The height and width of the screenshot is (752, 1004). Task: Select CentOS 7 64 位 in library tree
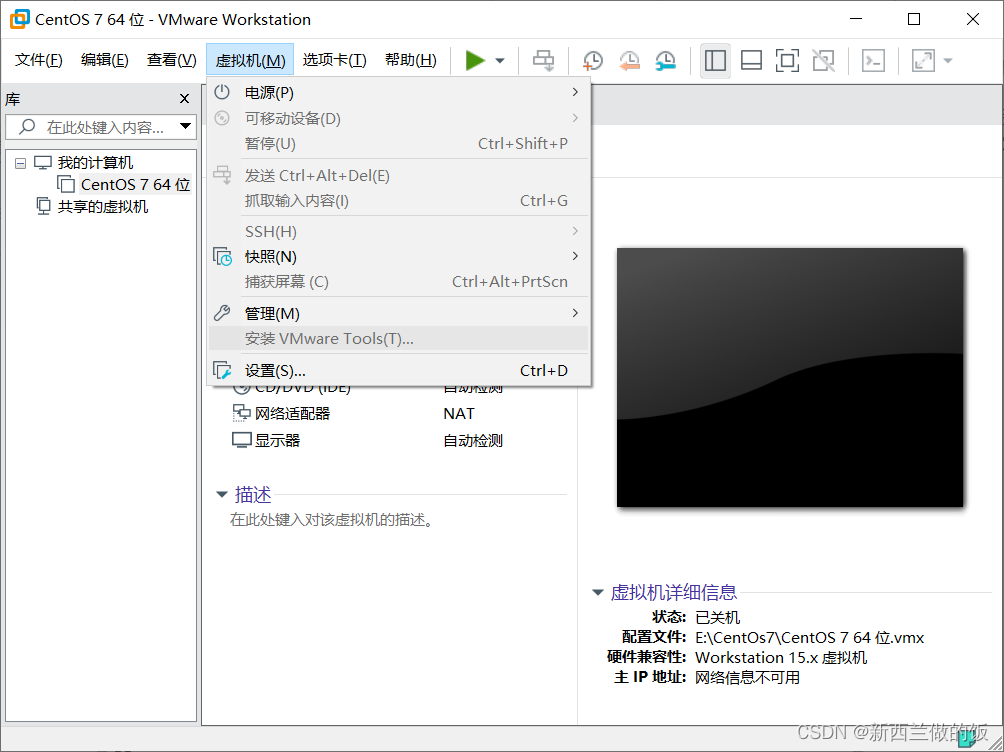135,184
